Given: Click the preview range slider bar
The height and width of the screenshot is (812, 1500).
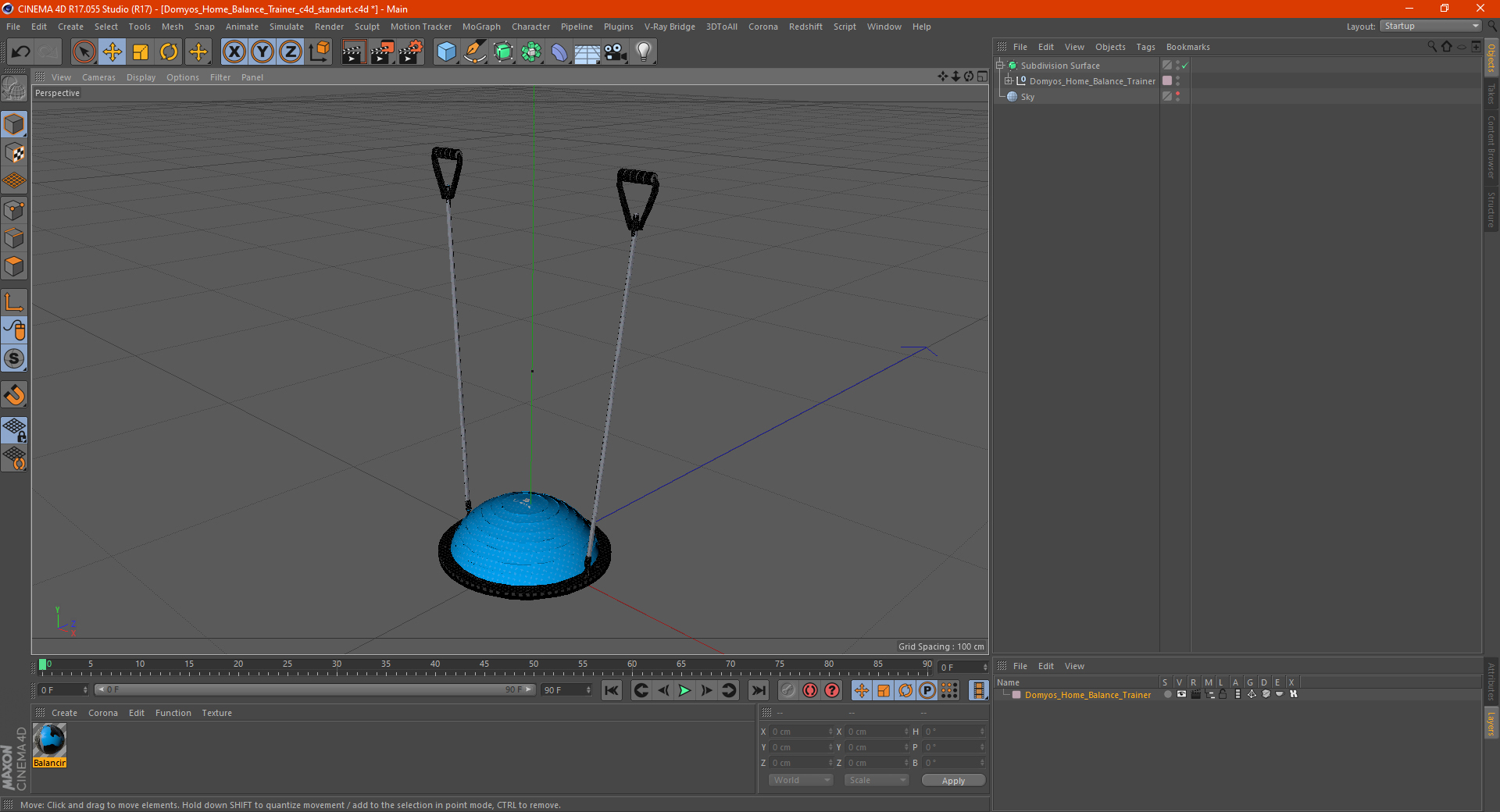Looking at the screenshot, I should pos(315,689).
